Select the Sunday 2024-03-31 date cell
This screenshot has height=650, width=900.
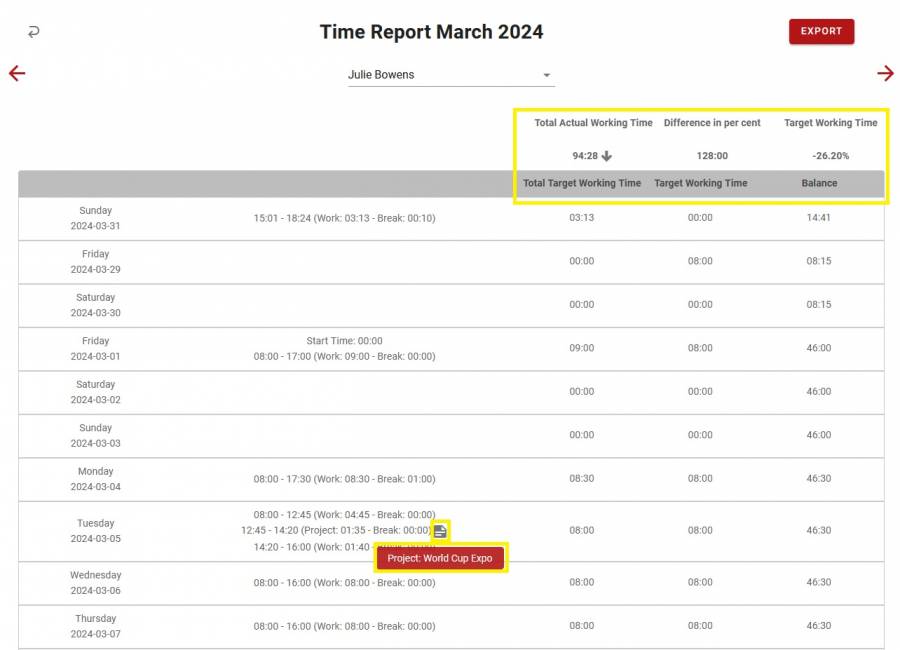(96, 218)
